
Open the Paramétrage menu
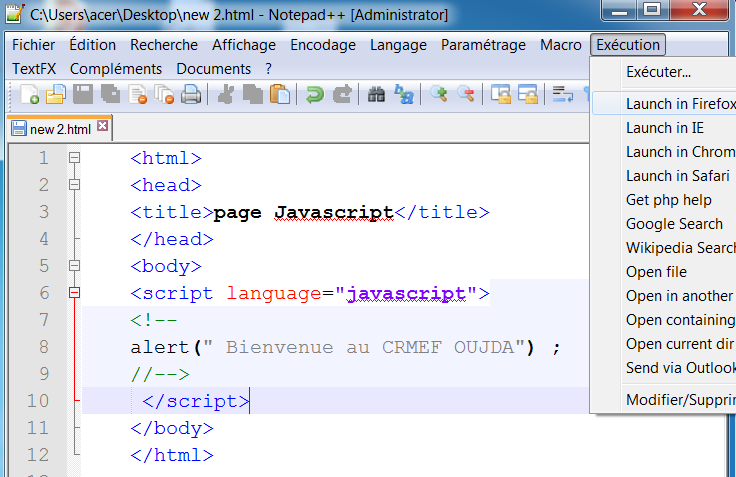point(483,45)
